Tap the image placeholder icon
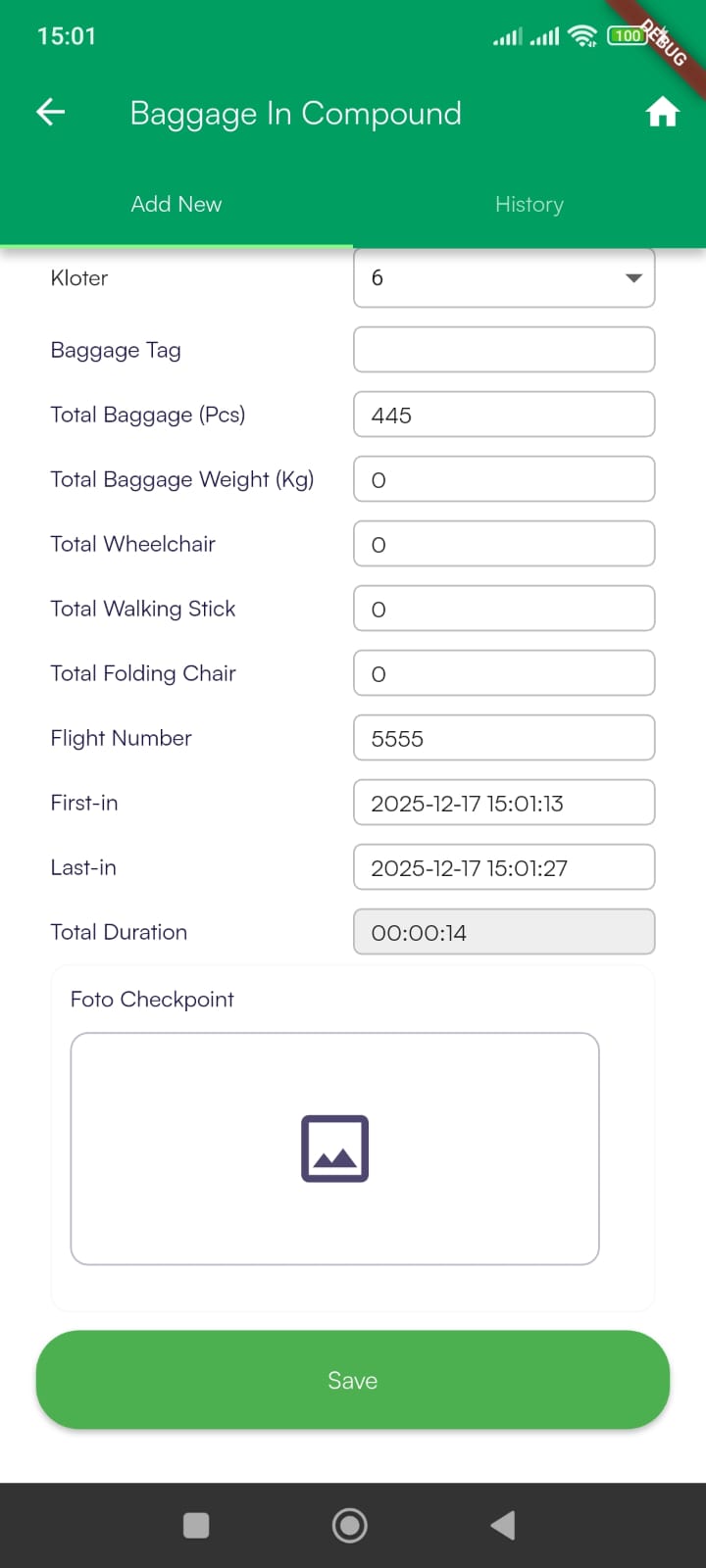The image size is (706, 1568). click(x=334, y=1149)
